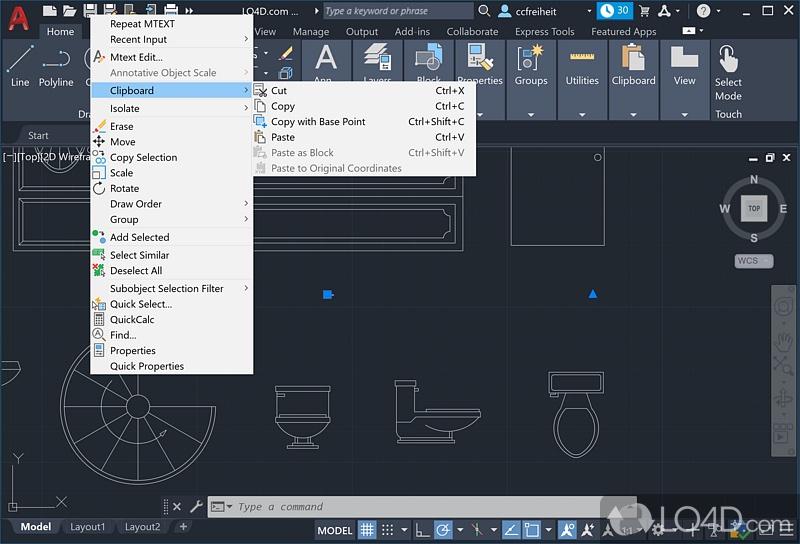This screenshot has width=800, height=544.
Task: Click TOP face on the ViewCube
Action: tap(754, 209)
